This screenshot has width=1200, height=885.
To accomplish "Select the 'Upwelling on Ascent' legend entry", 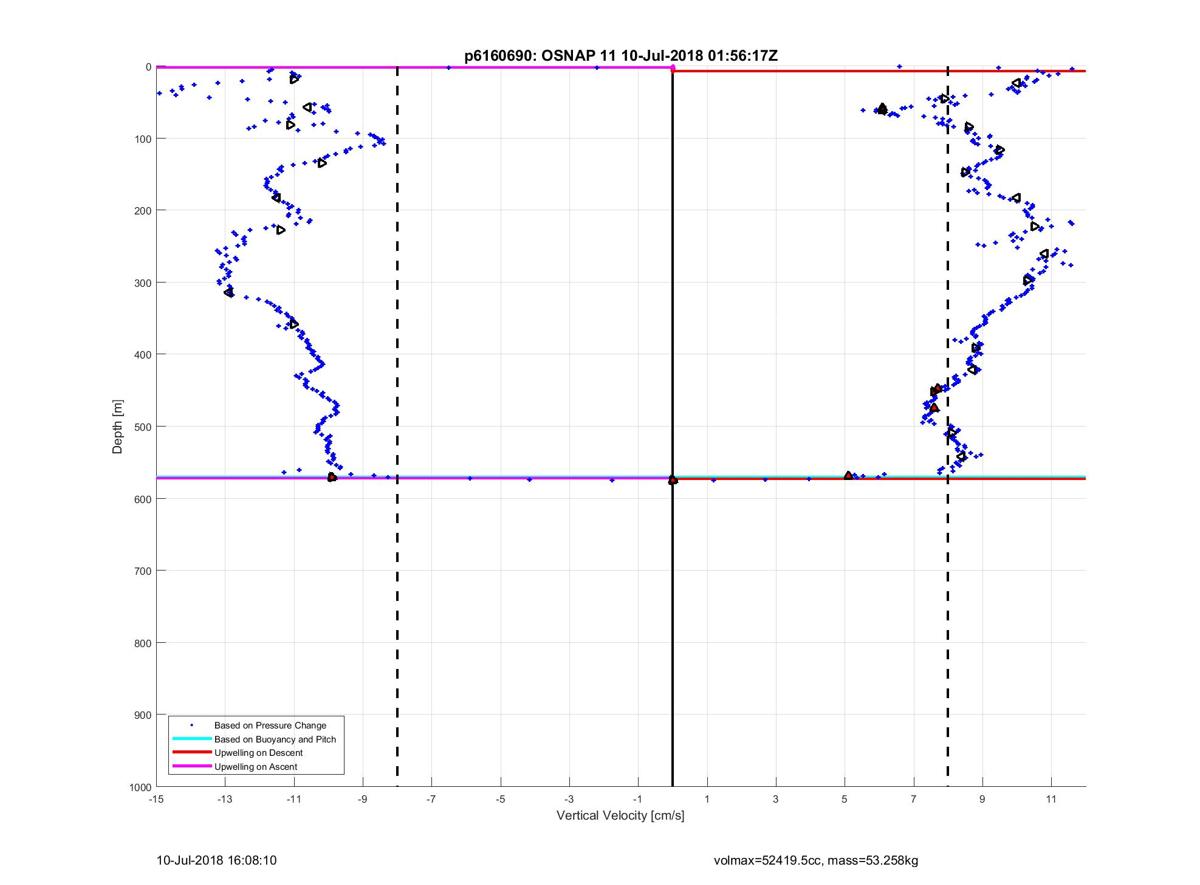I will (x=256, y=767).
